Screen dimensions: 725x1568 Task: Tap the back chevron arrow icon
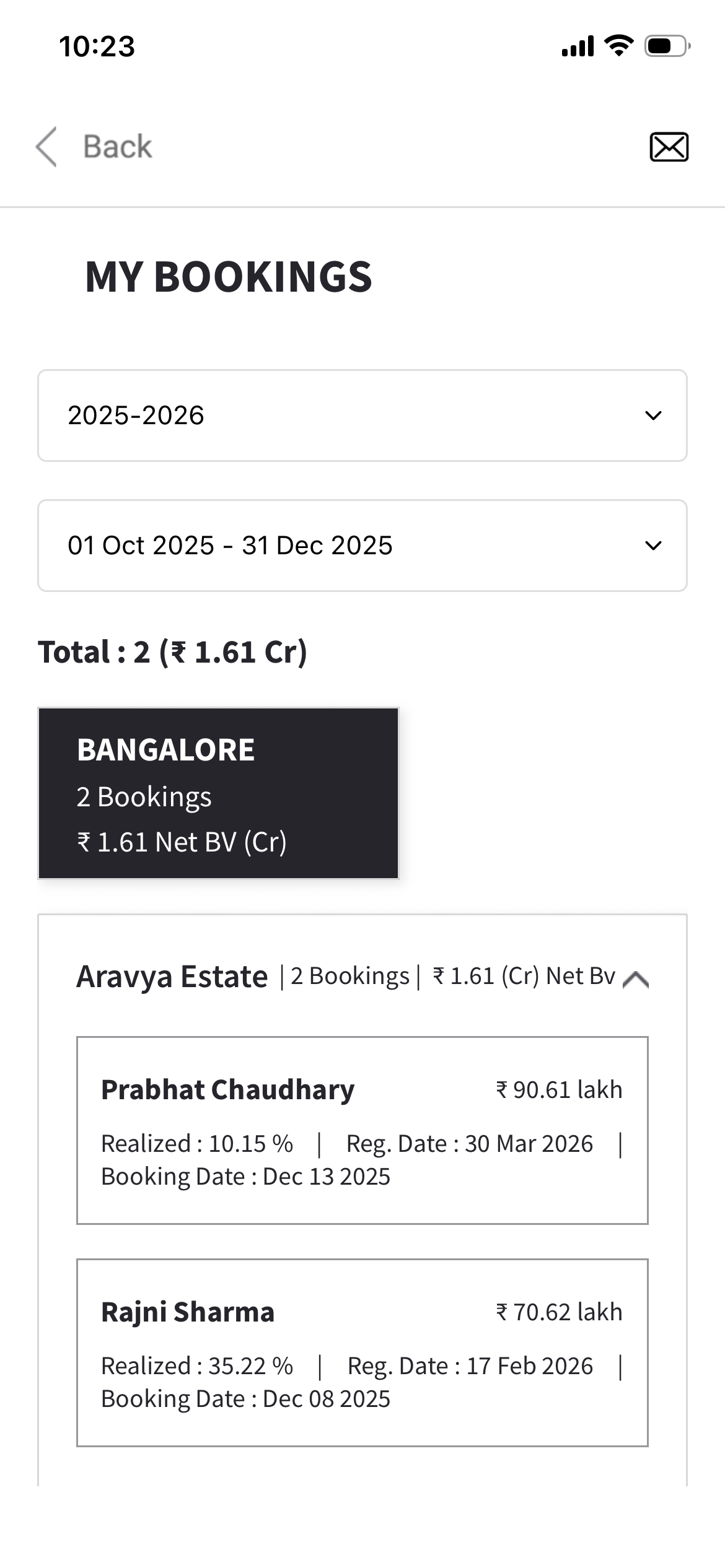[x=46, y=147]
